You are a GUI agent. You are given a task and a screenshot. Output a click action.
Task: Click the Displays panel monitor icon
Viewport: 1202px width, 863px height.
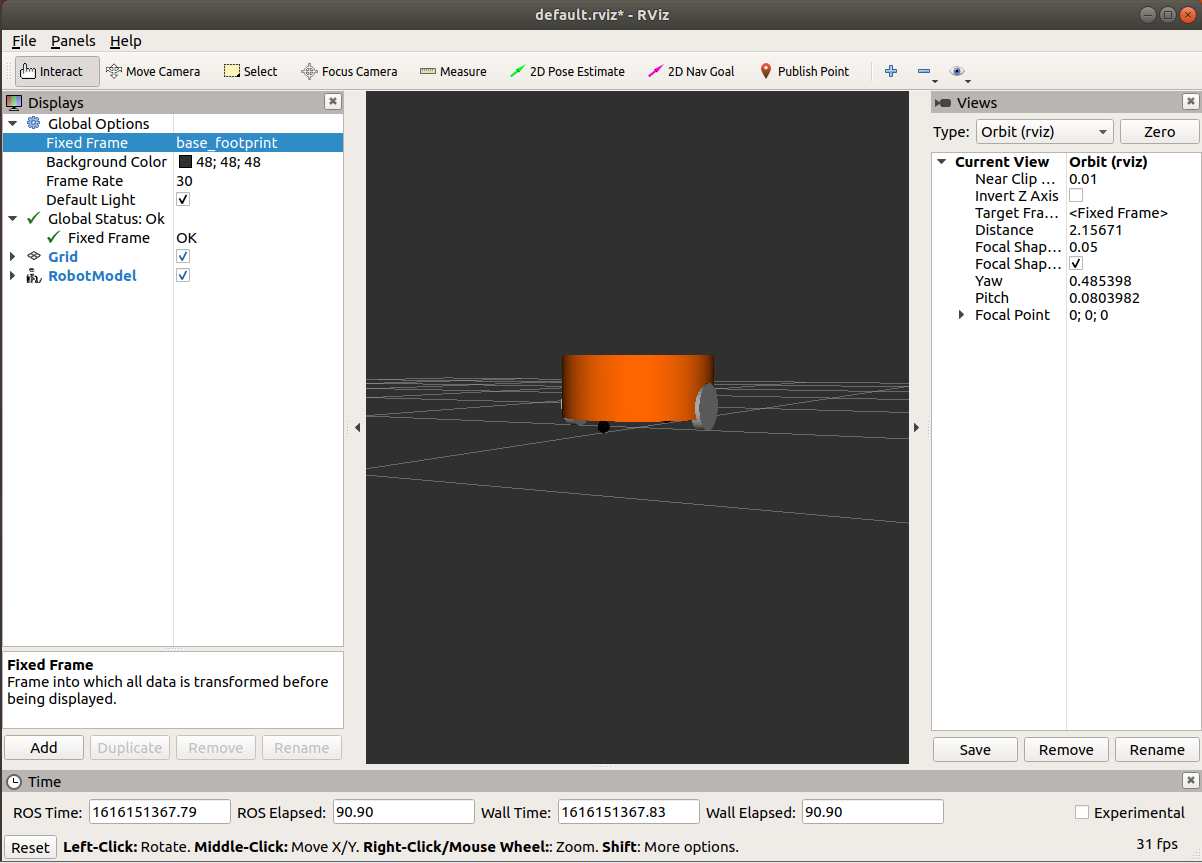tap(14, 102)
